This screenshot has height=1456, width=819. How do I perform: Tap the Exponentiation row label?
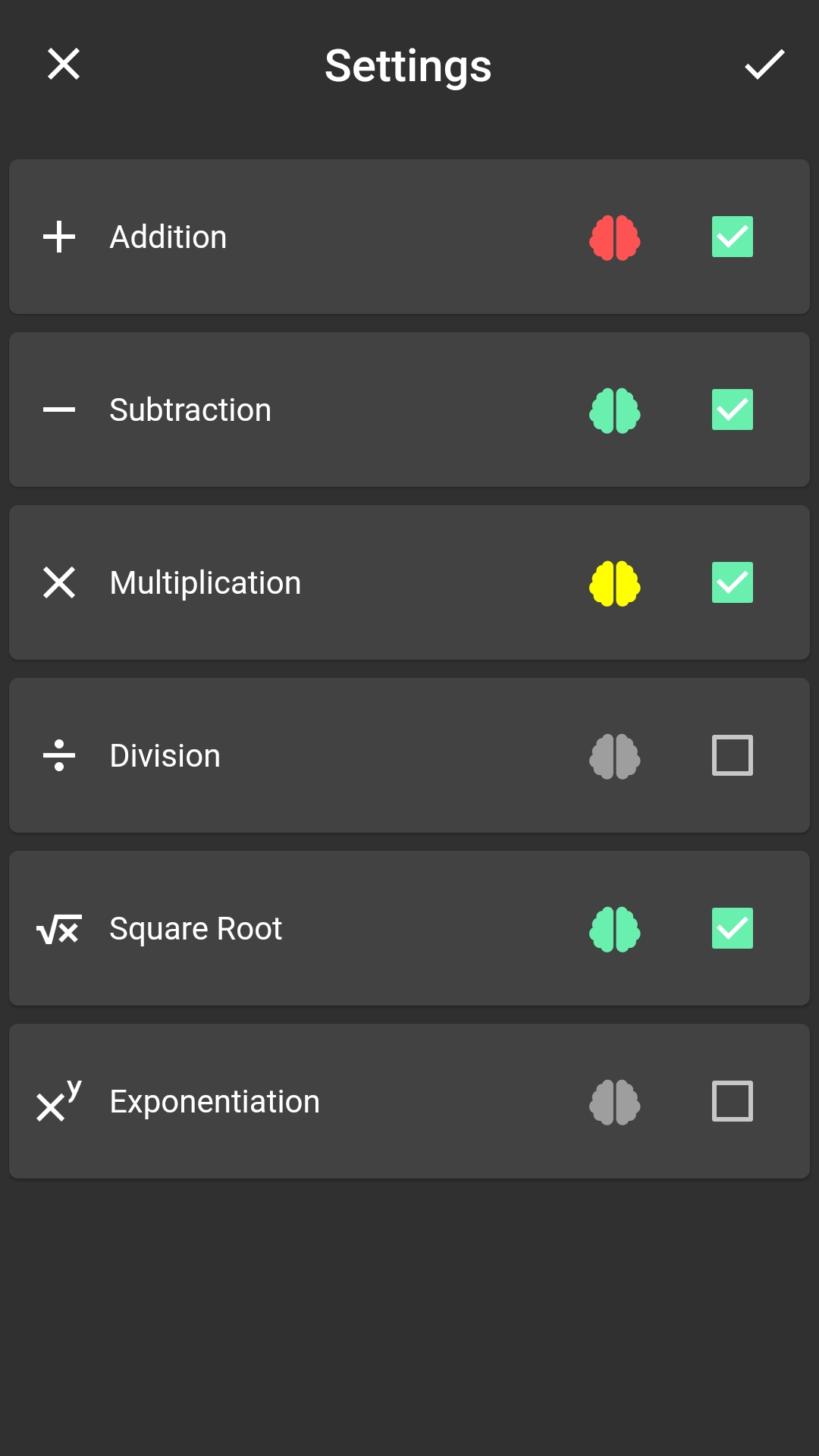215,1102
